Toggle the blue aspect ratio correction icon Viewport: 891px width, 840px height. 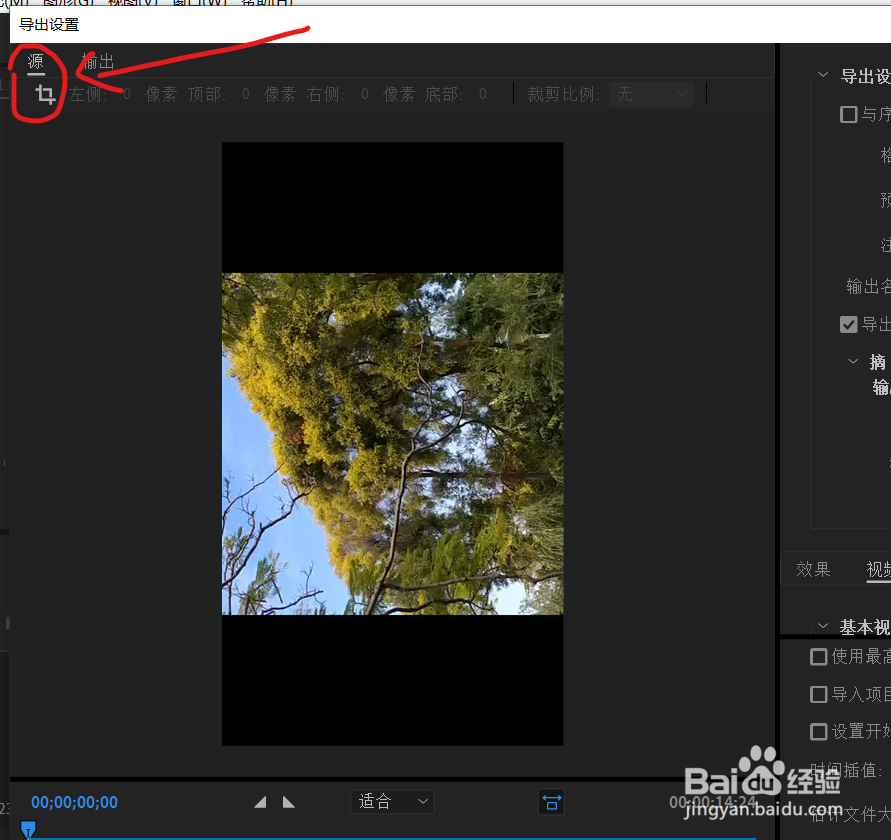(551, 802)
